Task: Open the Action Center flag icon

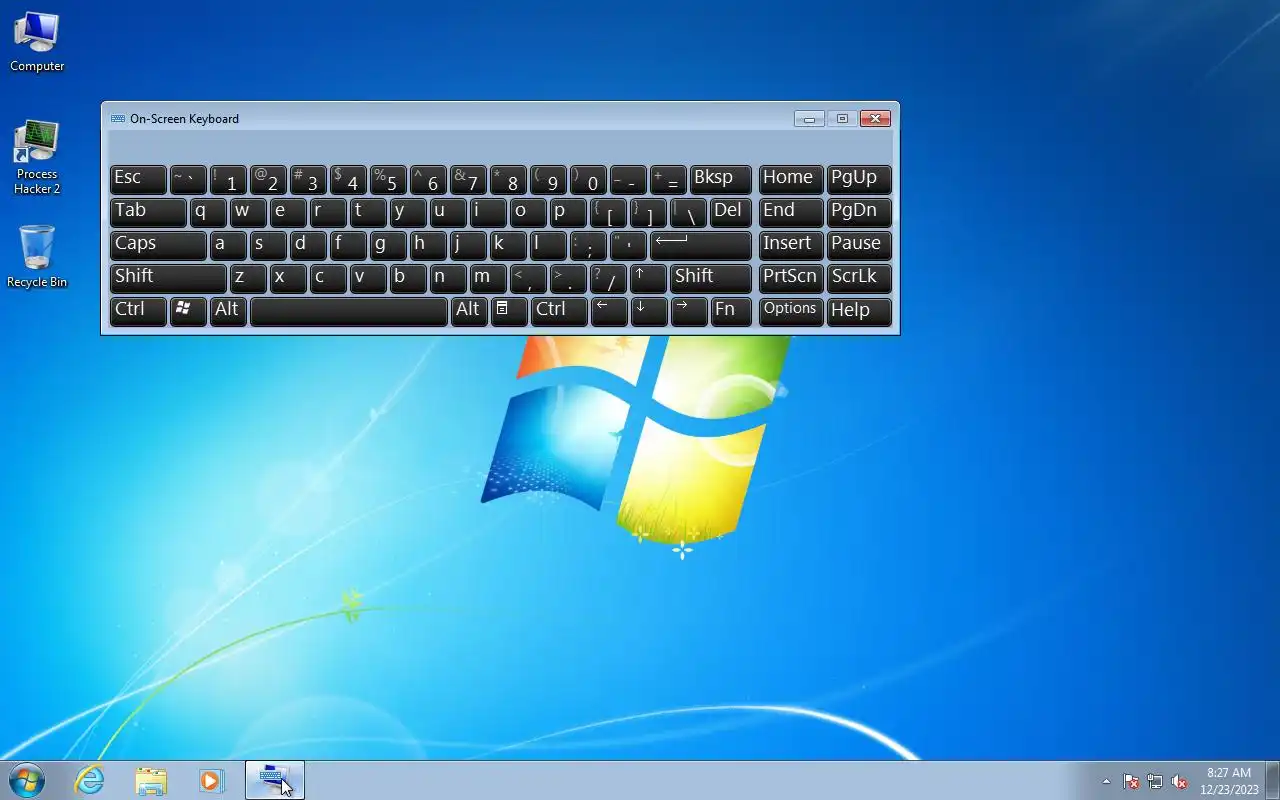Action: [x=1131, y=782]
